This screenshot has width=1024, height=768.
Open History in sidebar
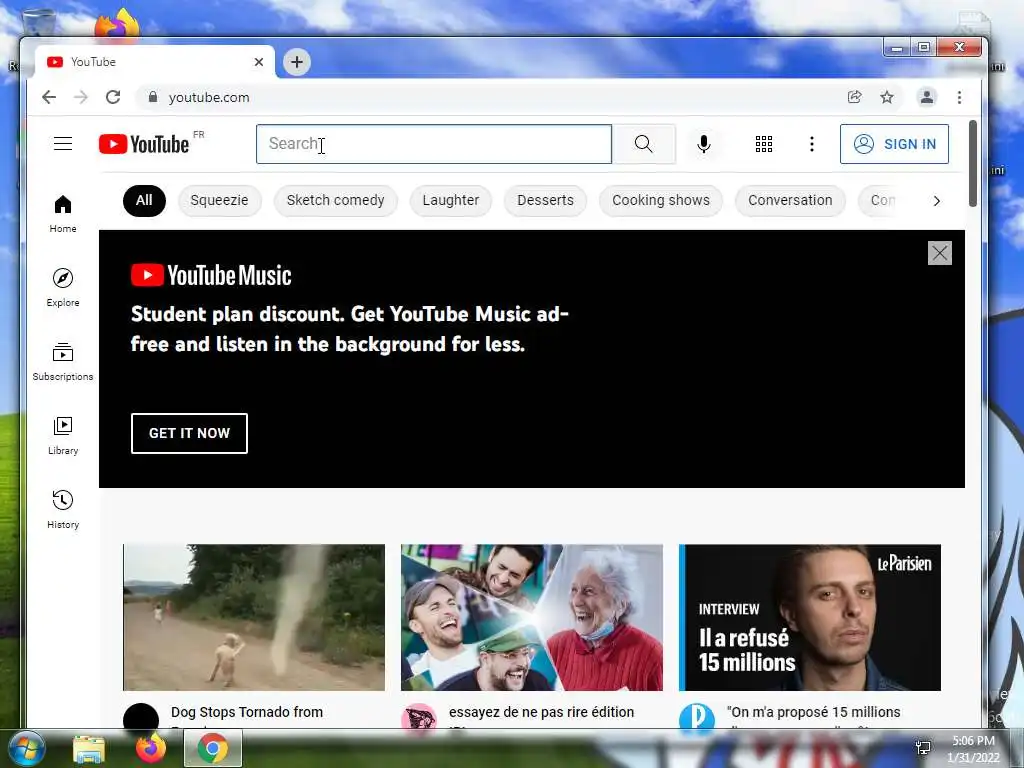(x=63, y=510)
